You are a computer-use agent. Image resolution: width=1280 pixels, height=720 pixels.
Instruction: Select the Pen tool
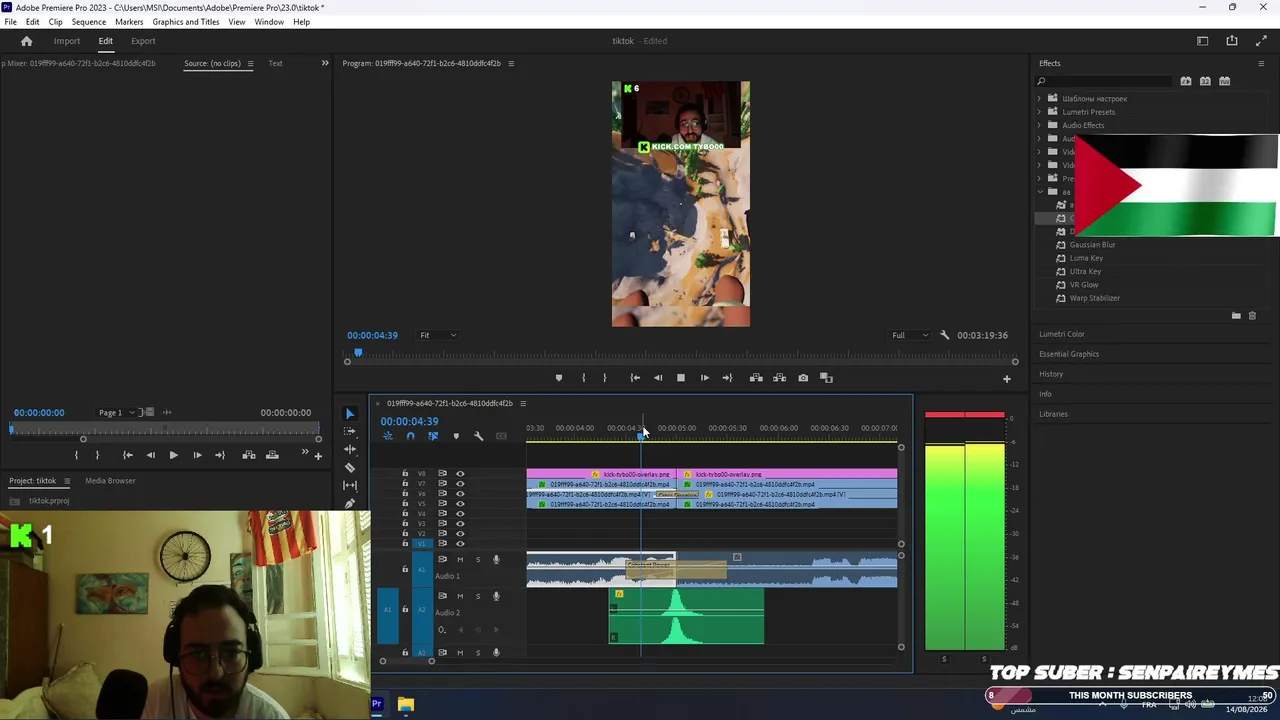(x=350, y=503)
